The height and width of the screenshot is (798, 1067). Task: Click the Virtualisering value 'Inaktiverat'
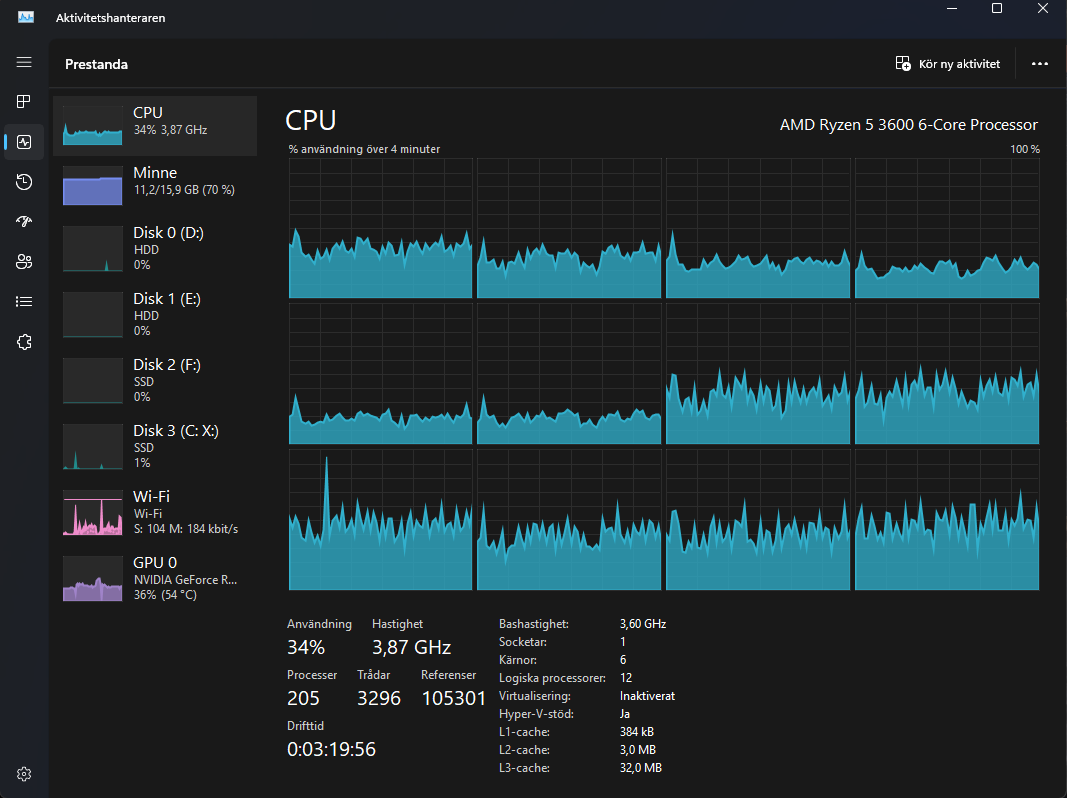point(646,696)
